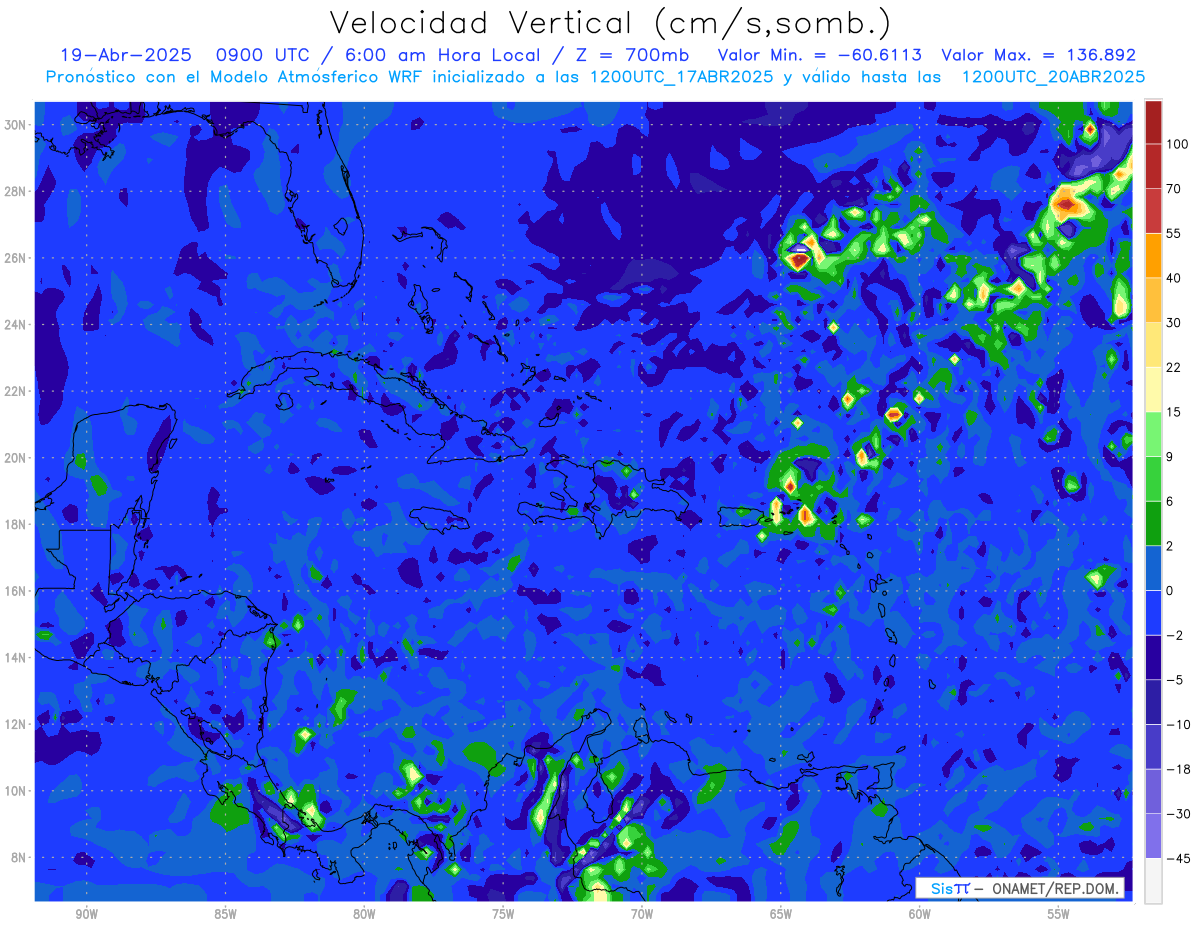Image resolution: width=1200 pixels, height=927 pixels.
Task: Click the colorbar value '9'
Action: 1170,457
